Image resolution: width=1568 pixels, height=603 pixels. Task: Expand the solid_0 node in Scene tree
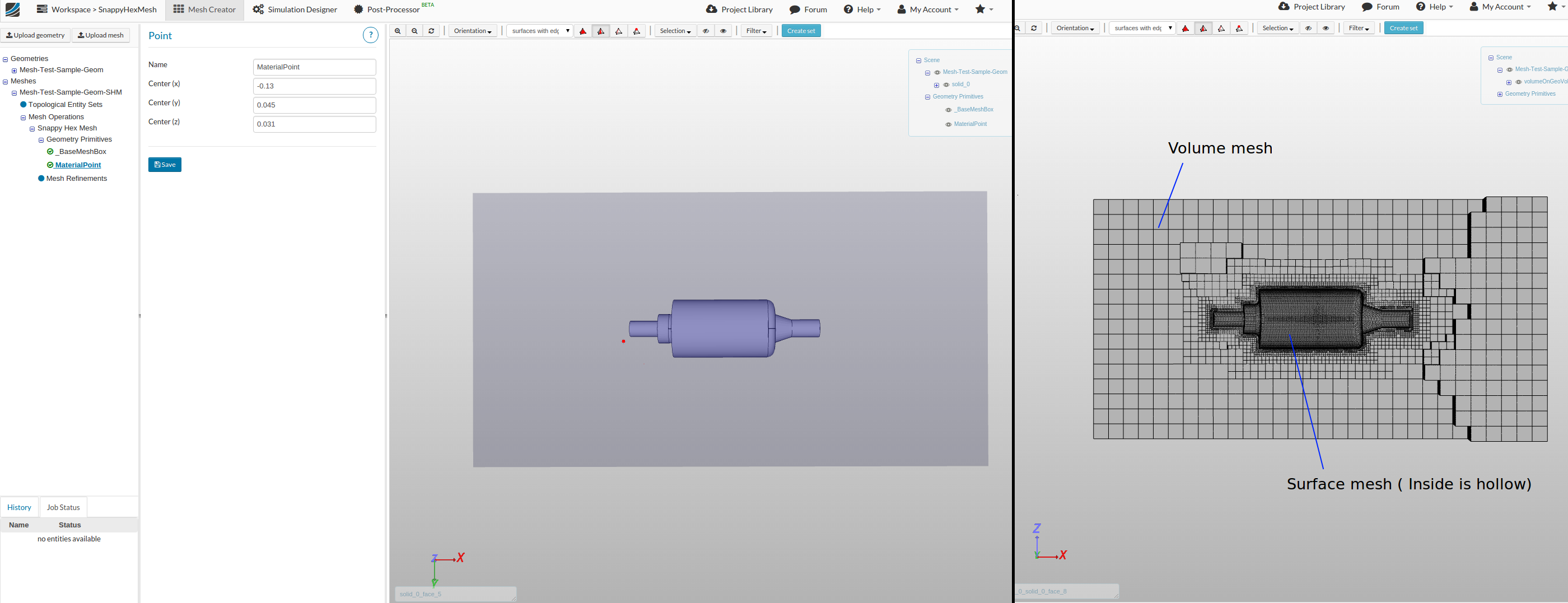936,85
